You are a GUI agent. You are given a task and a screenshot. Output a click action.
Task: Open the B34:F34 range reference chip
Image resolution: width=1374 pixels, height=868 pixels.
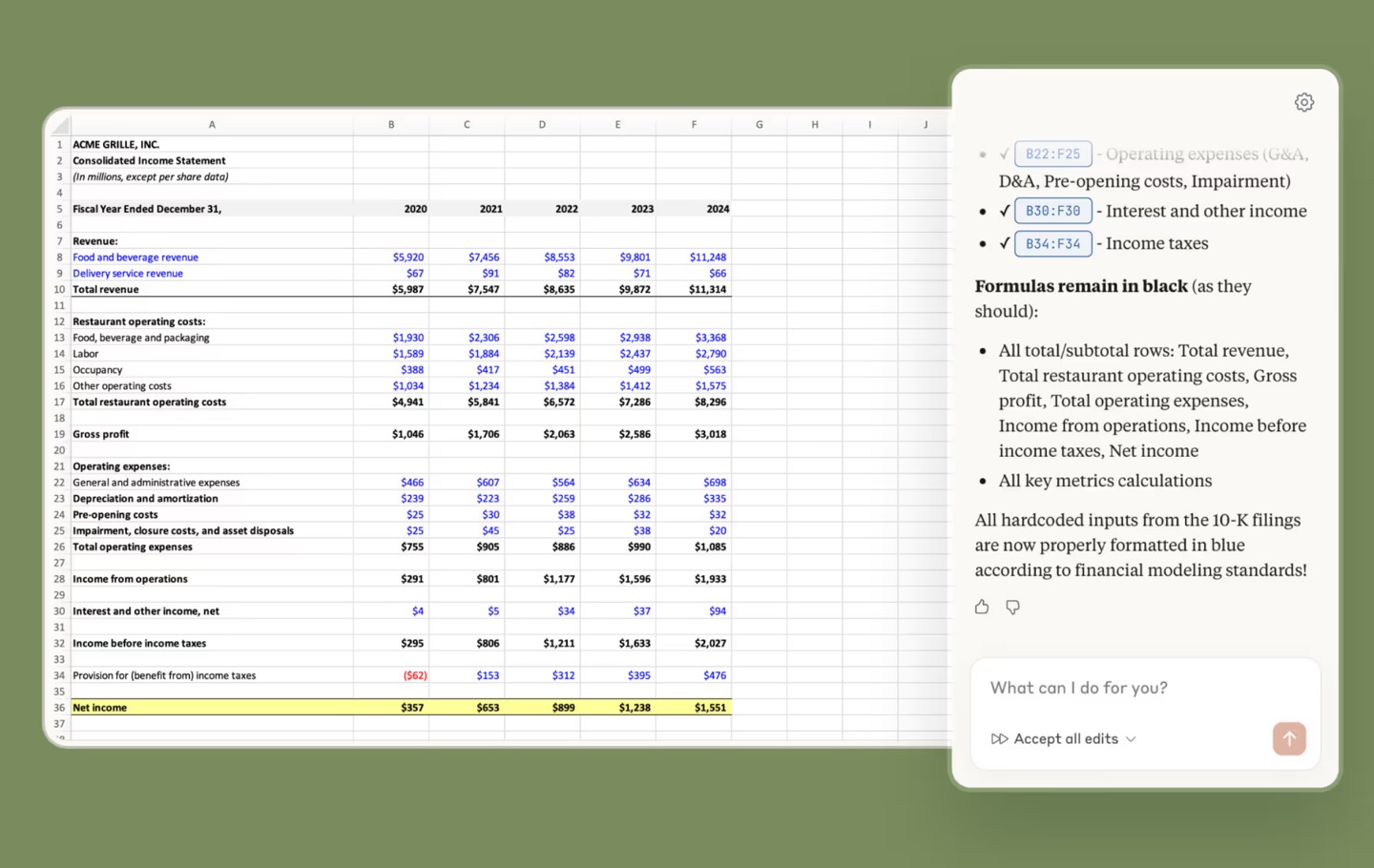pos(1052,243)
